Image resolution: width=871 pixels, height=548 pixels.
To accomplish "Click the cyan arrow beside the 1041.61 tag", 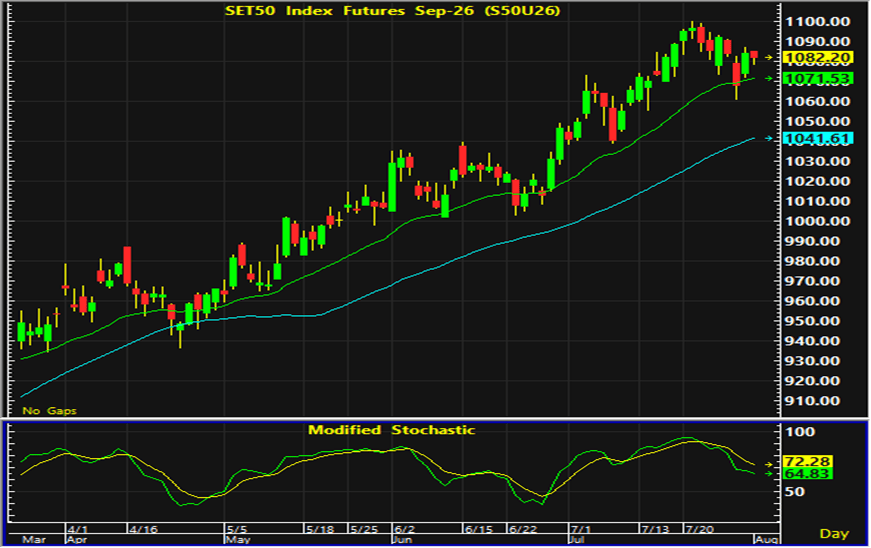I will click(769, 138).
